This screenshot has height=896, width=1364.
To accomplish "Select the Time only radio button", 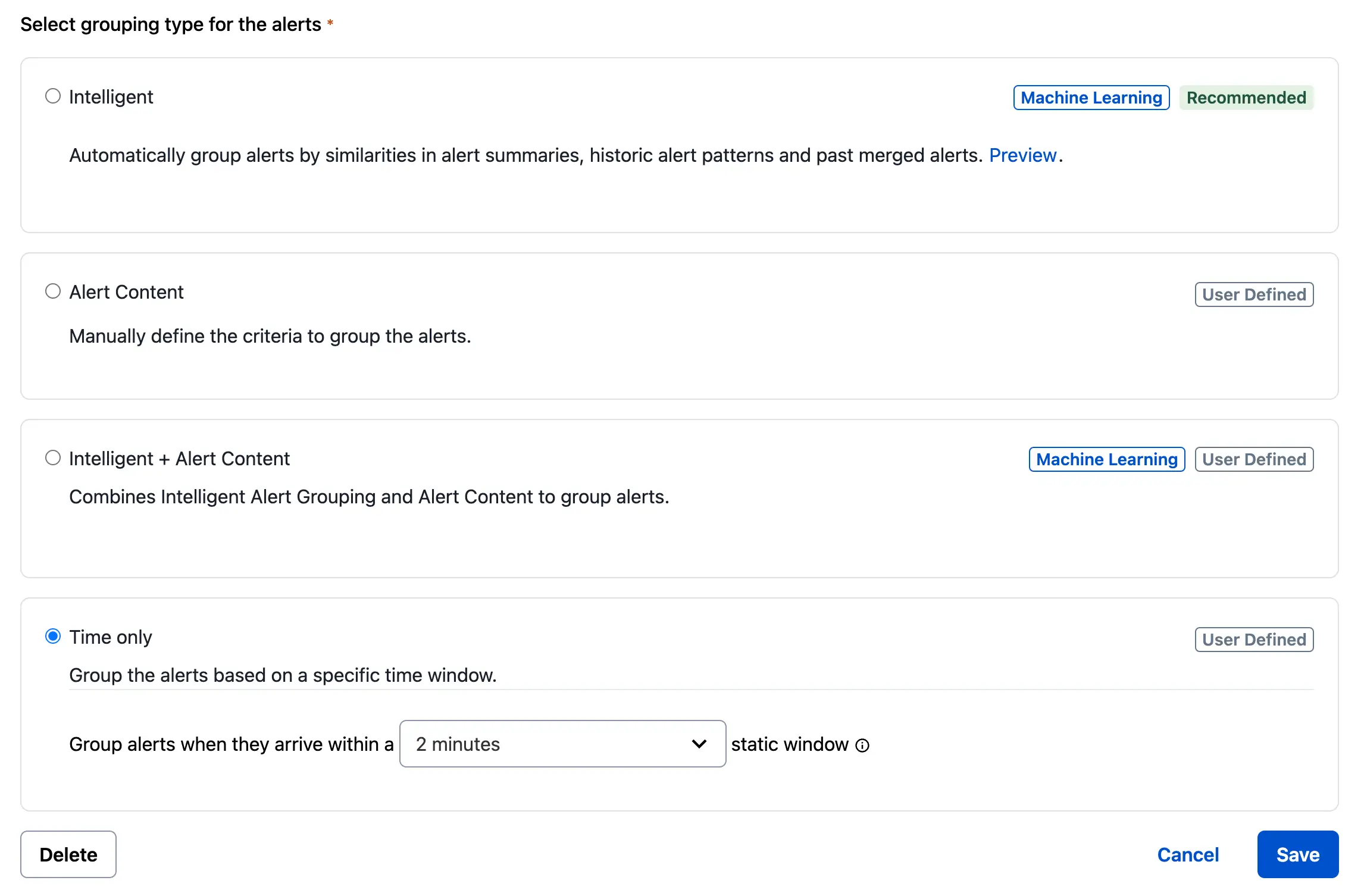I will tap(53, 637).
